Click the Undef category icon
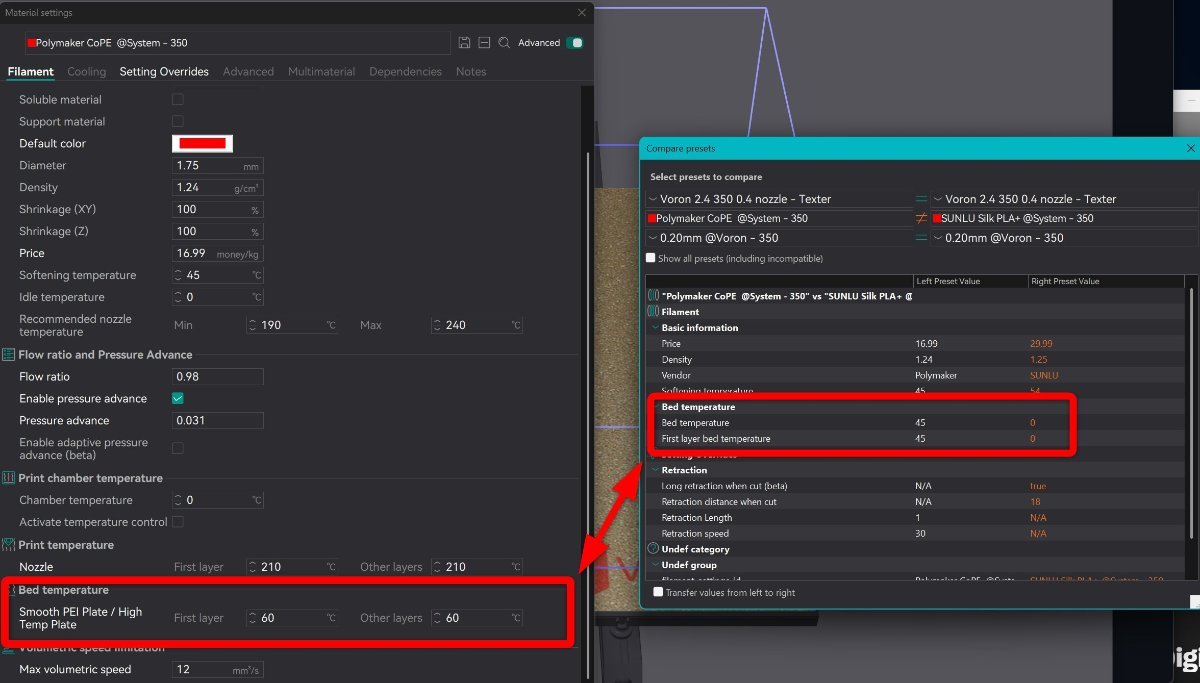1200x683 pixels. click(x=653, y=549)
